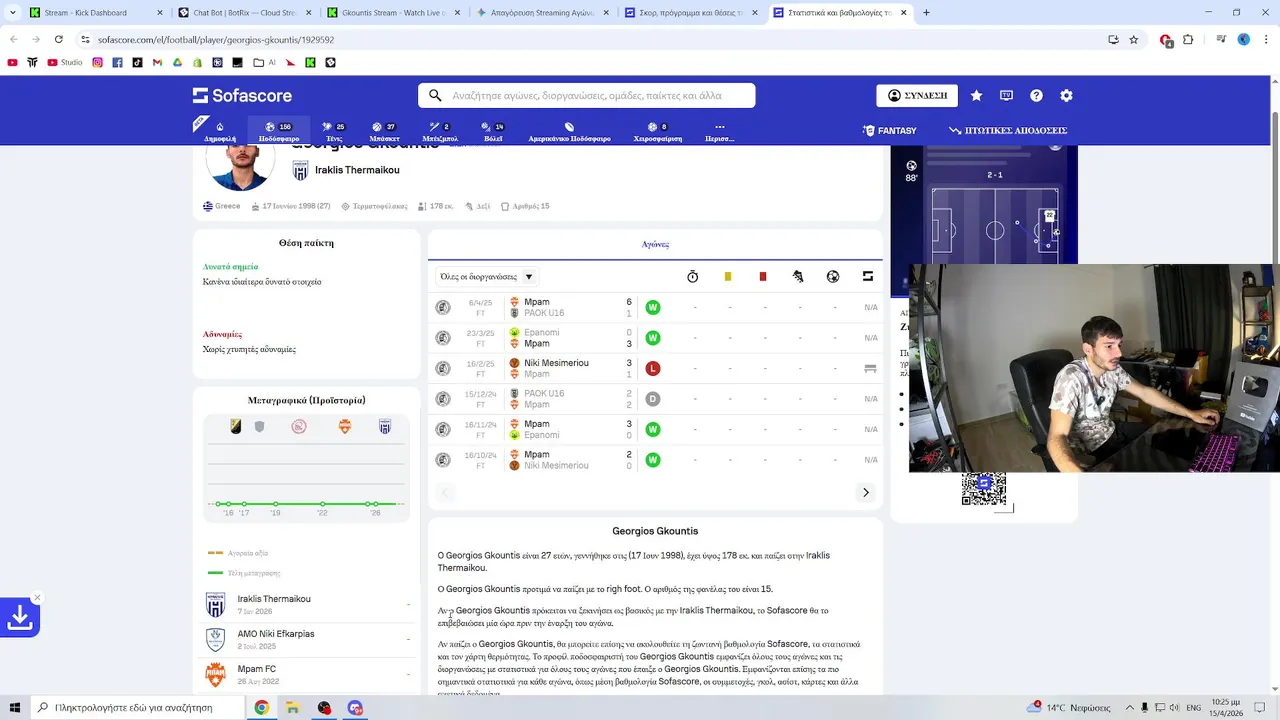
Task: Select the Μπάσκετ sport tab
Action: pyautogui.click(x=384, y=131)
